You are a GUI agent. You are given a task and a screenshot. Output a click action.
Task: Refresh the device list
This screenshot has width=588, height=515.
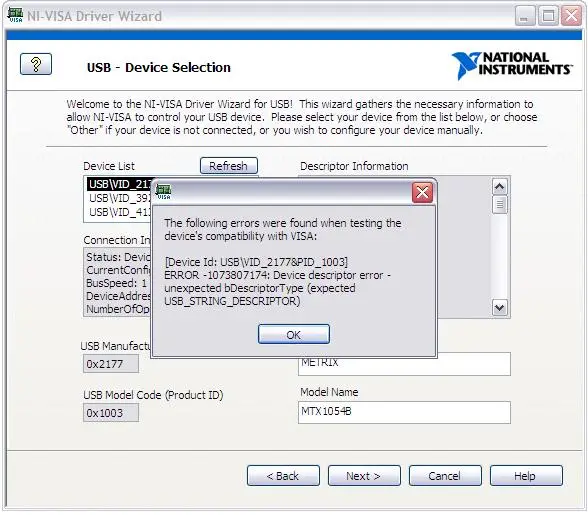click(x=228, y=165)
